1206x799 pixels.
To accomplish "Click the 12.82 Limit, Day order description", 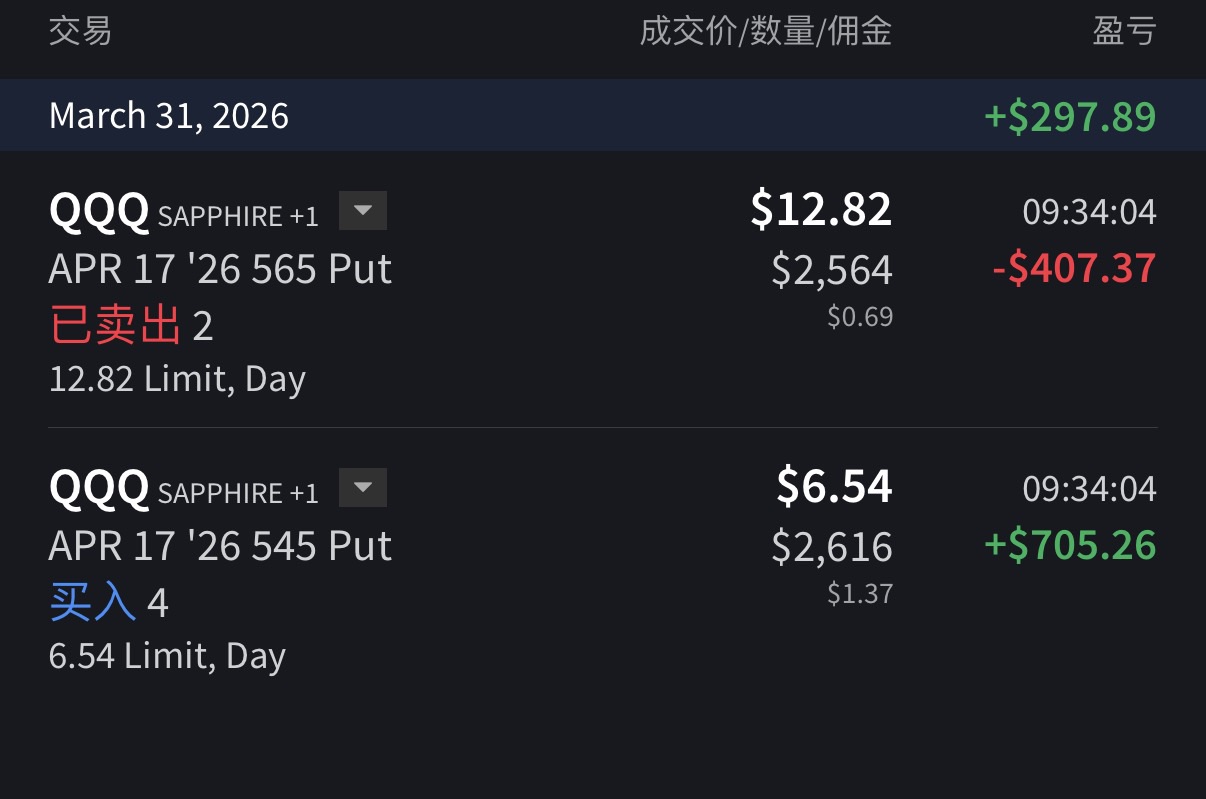I will (x=177, y=379).
